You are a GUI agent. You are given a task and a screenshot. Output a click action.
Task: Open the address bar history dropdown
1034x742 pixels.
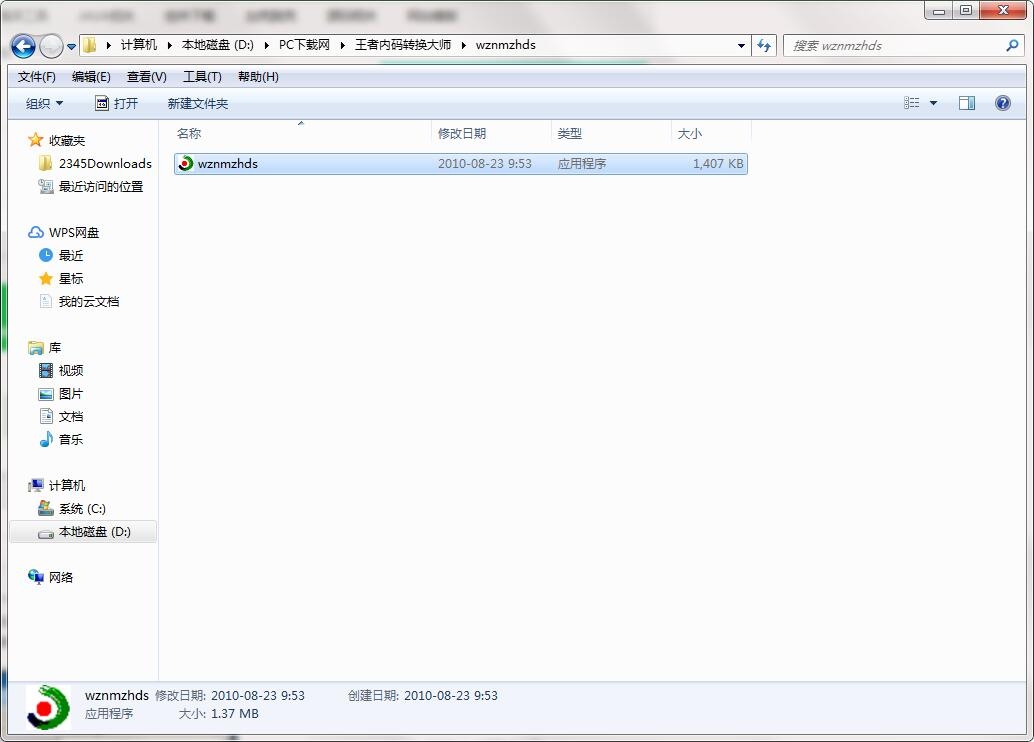pos(741,46)
